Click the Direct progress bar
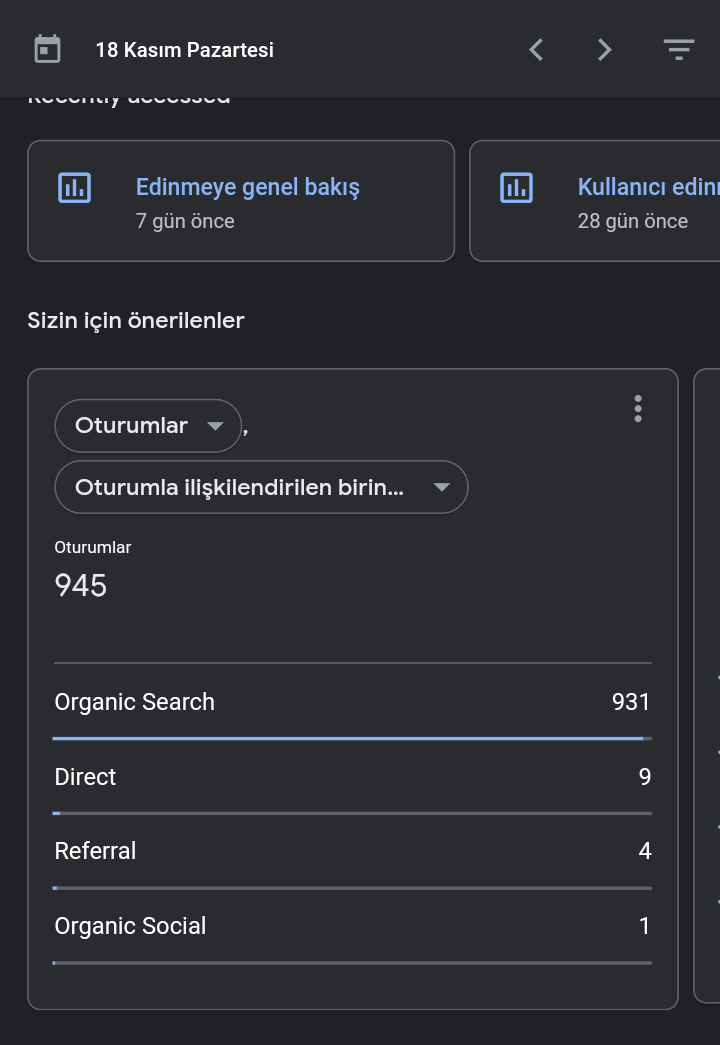The width and height of the screenshot is (720, 1045). click(x=352, y=813)
